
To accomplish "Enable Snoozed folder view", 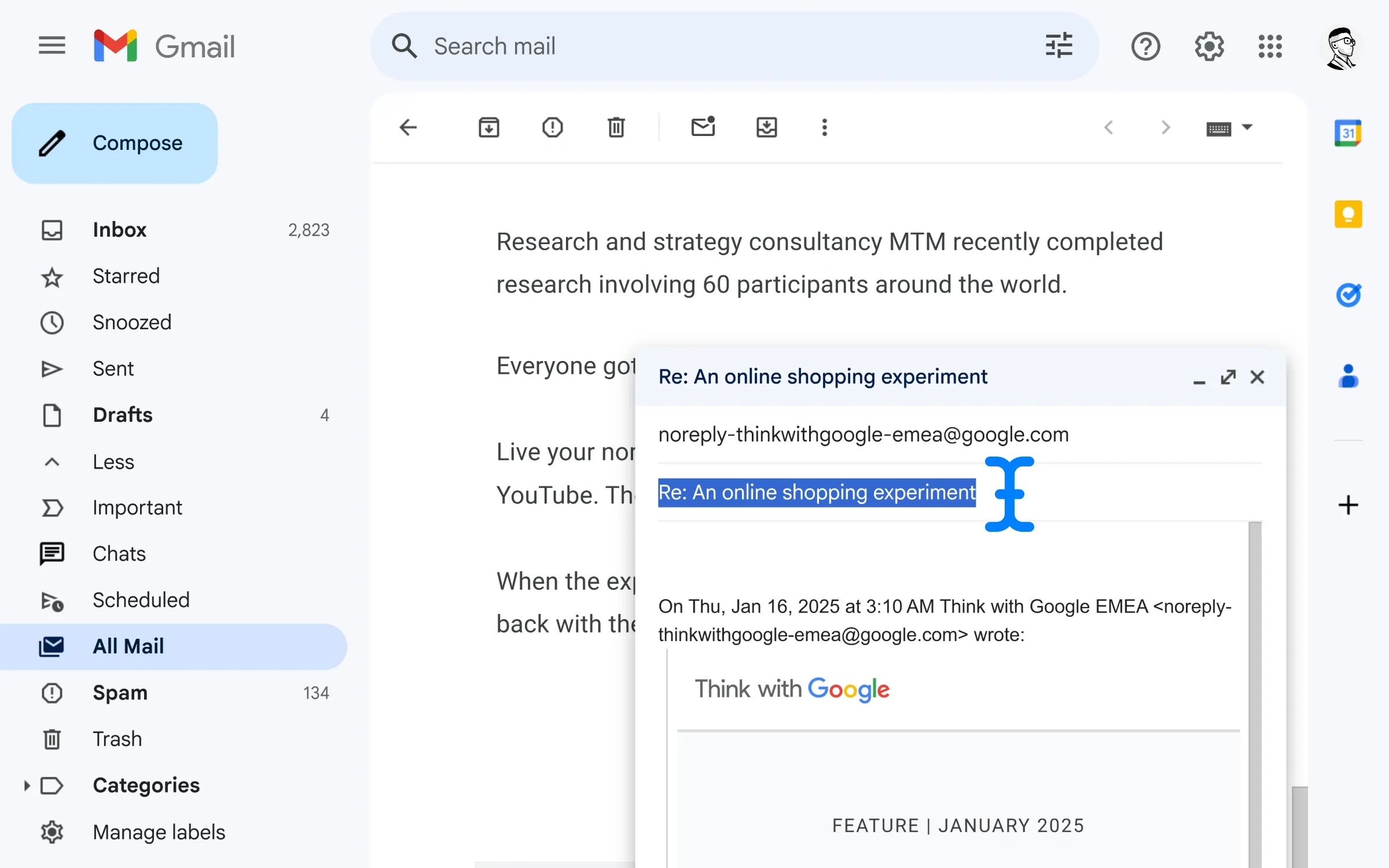I will [x=131, y=322].
